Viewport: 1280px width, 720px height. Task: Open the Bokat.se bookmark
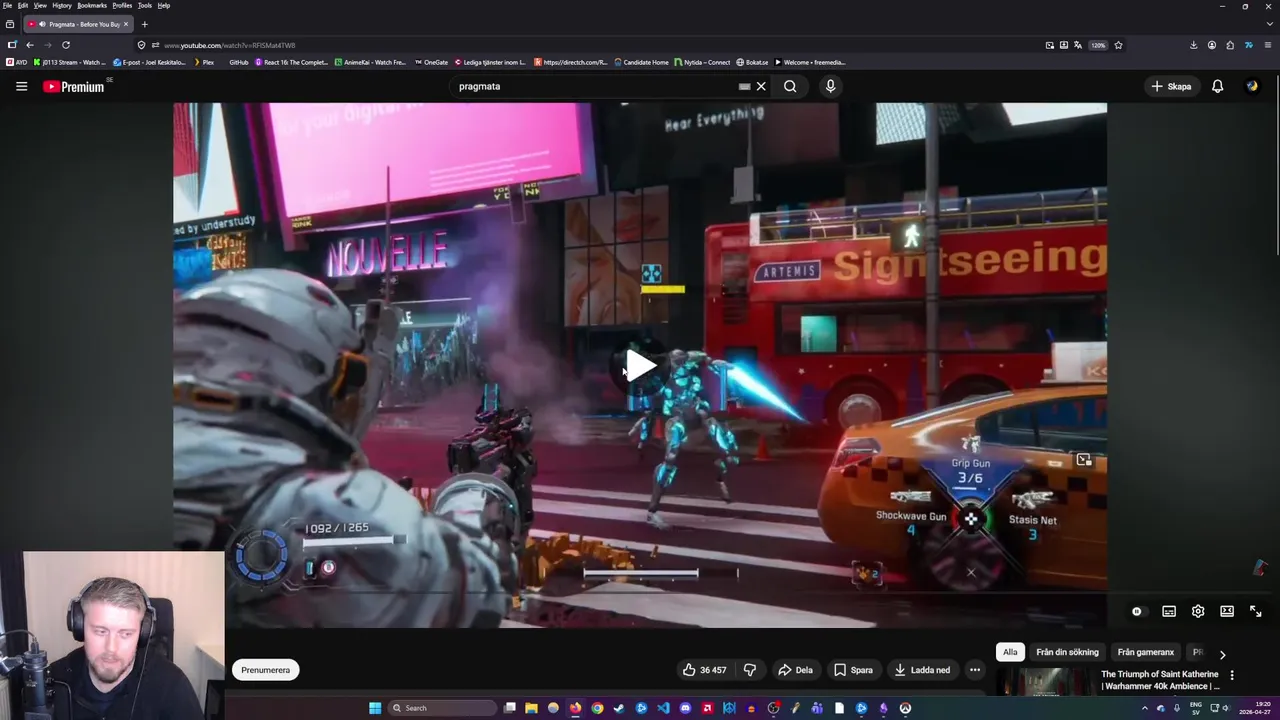click(752, 62)
